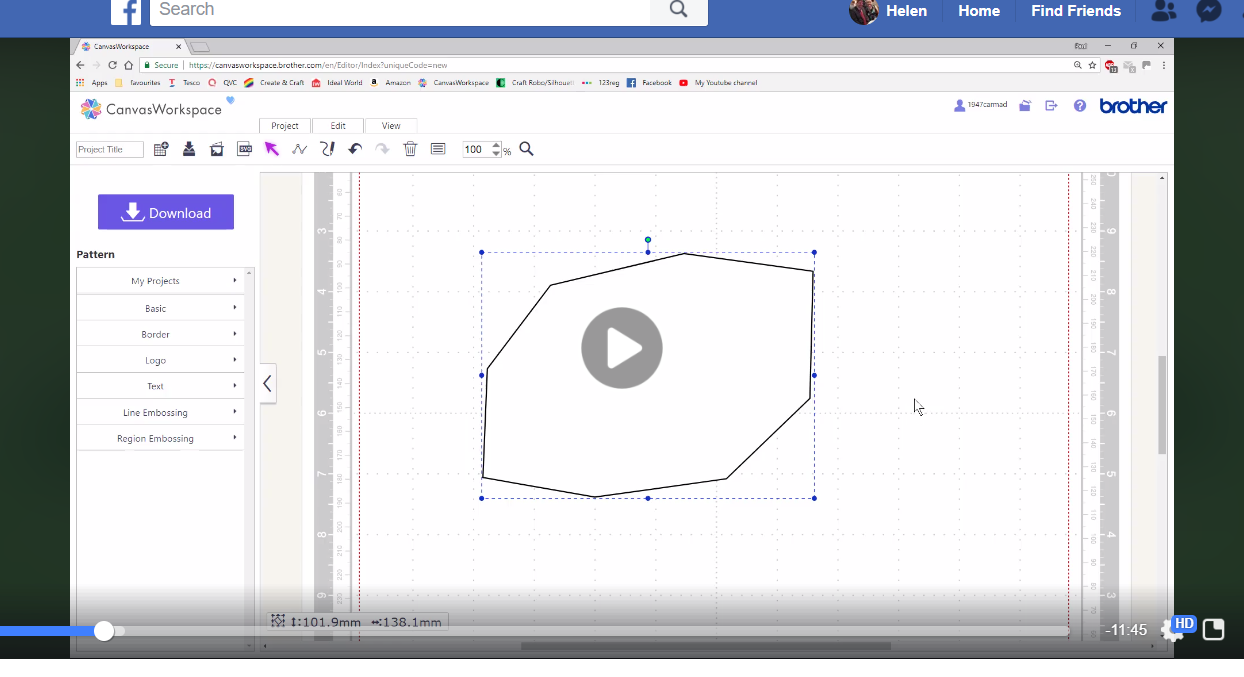
Task: Click the save project tray icon
Action: pos(189,149)
